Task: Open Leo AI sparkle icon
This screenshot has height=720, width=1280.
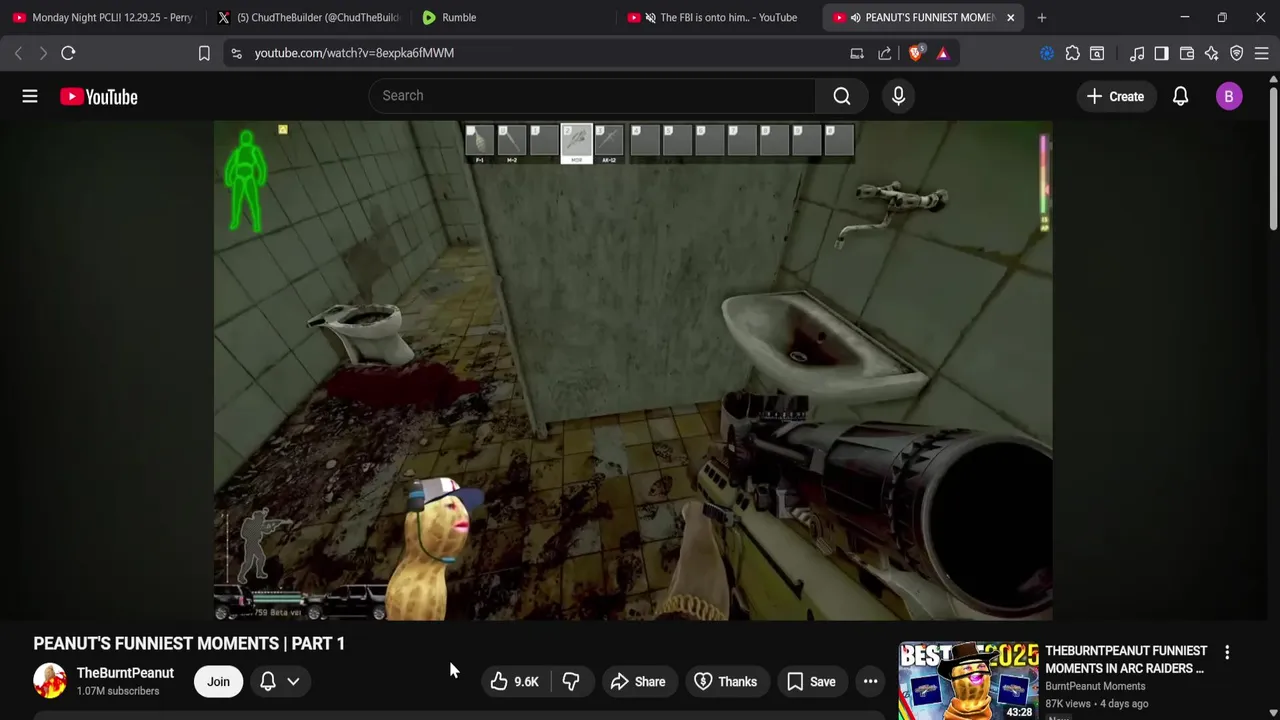Action: (1212, 53)
